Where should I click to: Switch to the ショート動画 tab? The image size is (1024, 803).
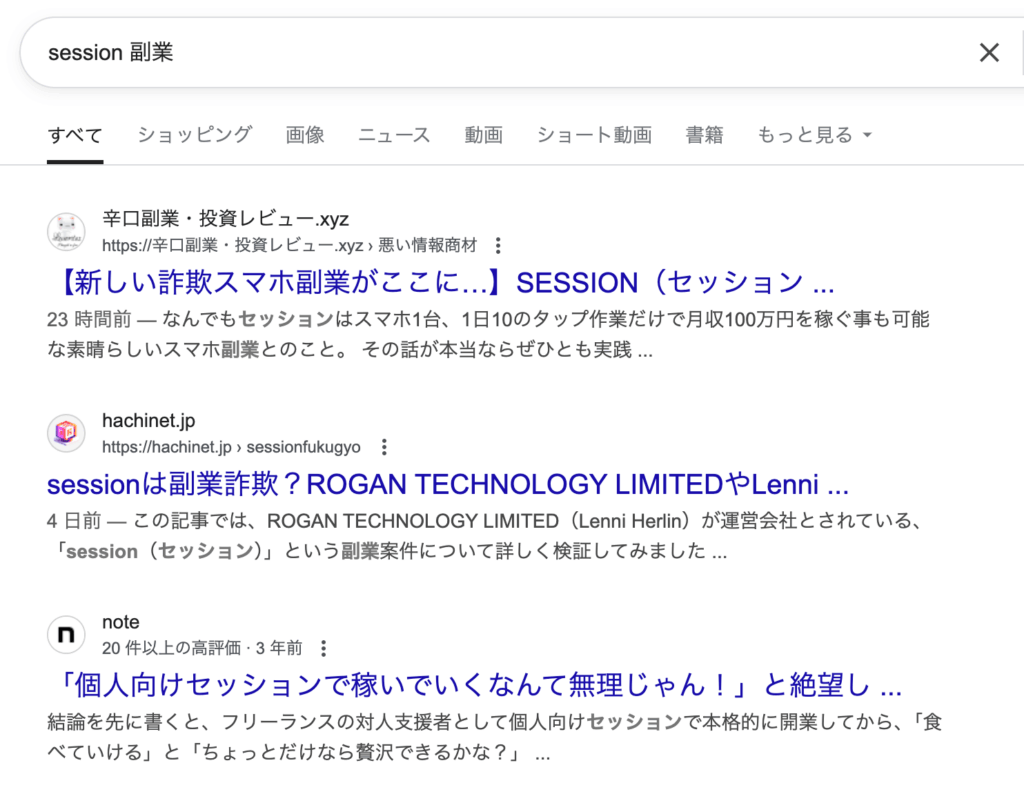(594, 135)
